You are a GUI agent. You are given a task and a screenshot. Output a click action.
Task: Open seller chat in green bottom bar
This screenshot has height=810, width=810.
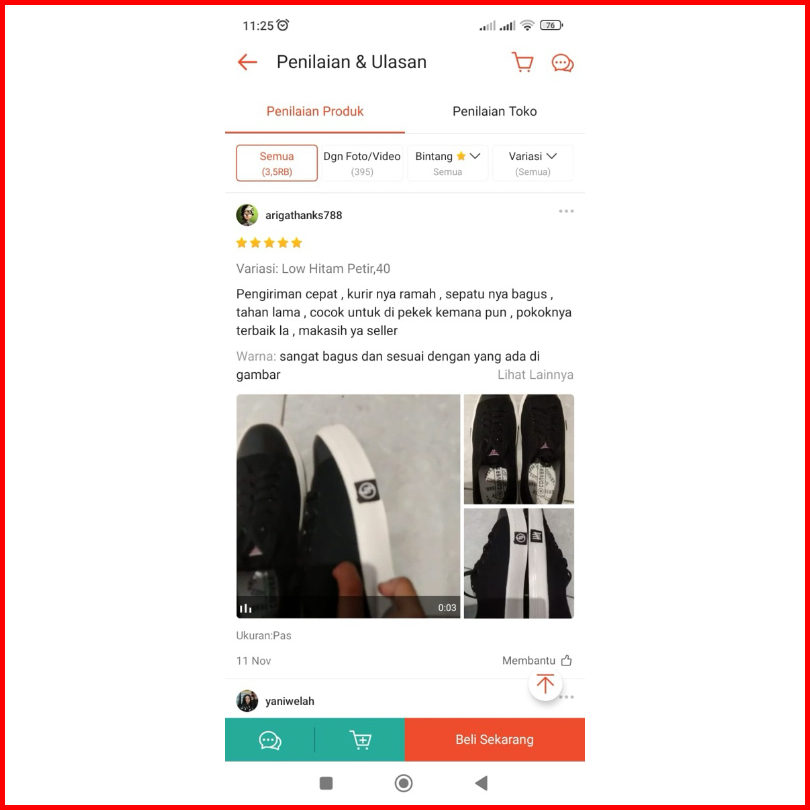(270, 740)
